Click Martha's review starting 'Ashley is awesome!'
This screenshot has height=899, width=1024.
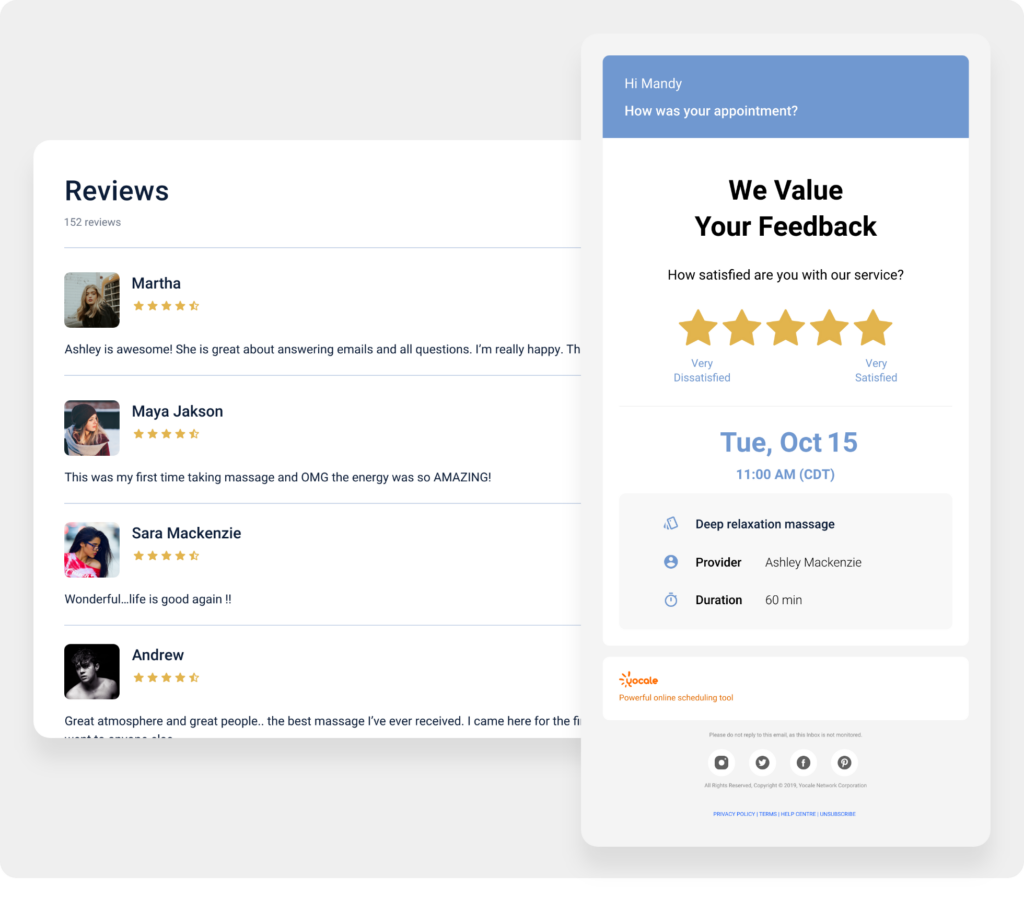(x=323, y=349)
